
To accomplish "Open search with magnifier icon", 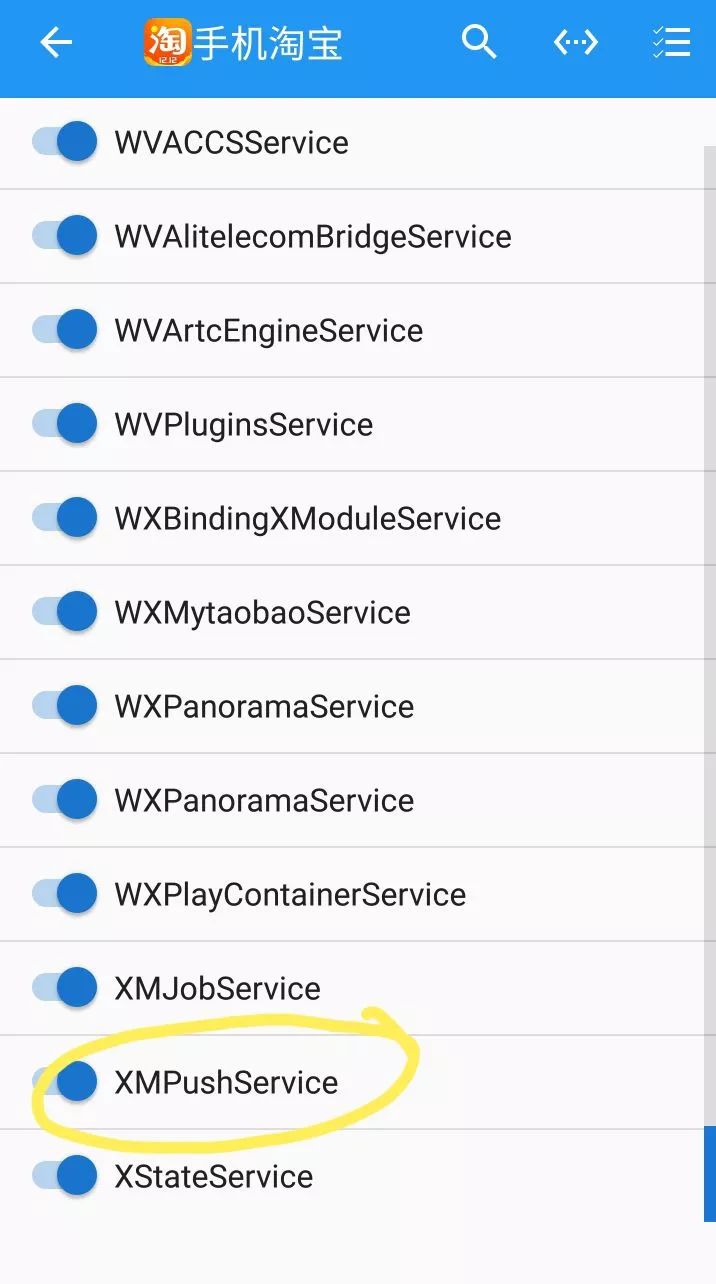I will [x=479, y=42].
